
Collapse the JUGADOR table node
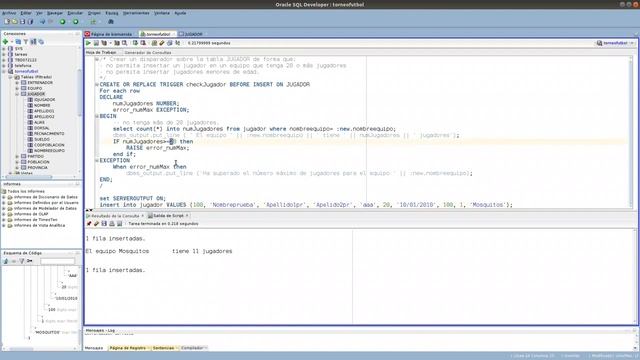click(17, 94)
